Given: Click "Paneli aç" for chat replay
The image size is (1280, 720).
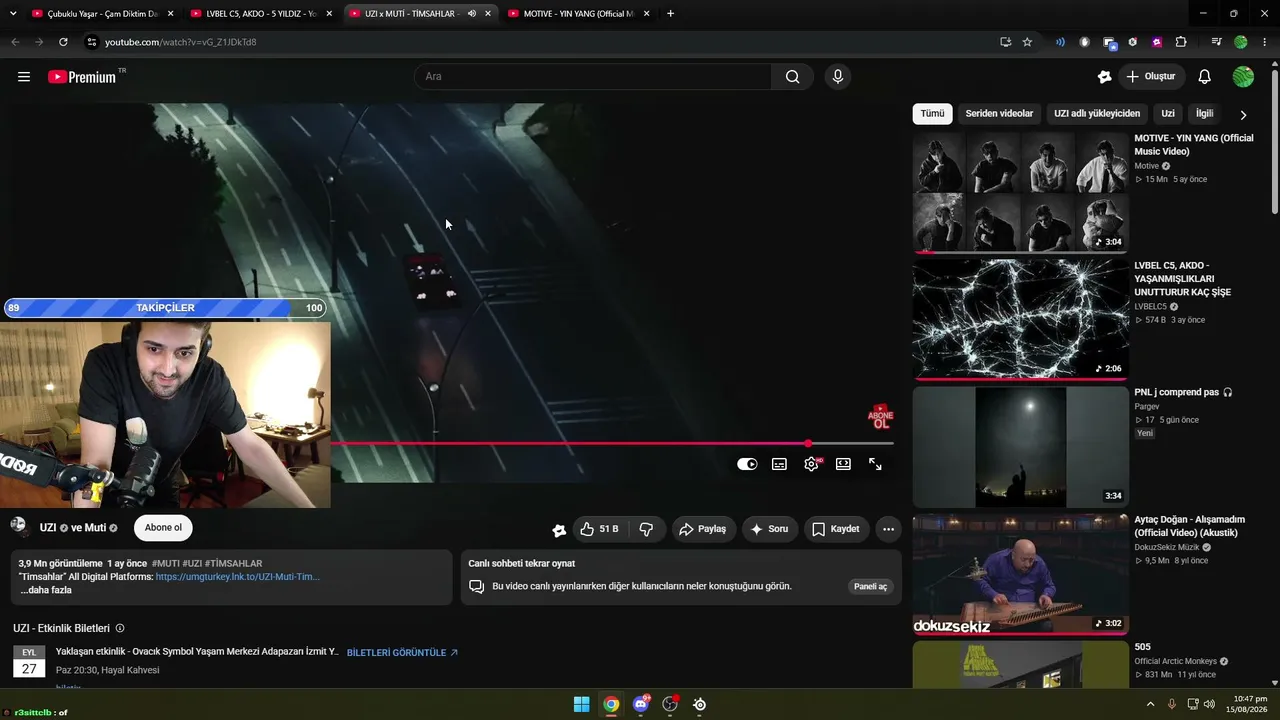Looking at the screenshot, I should tap(870, 586).
